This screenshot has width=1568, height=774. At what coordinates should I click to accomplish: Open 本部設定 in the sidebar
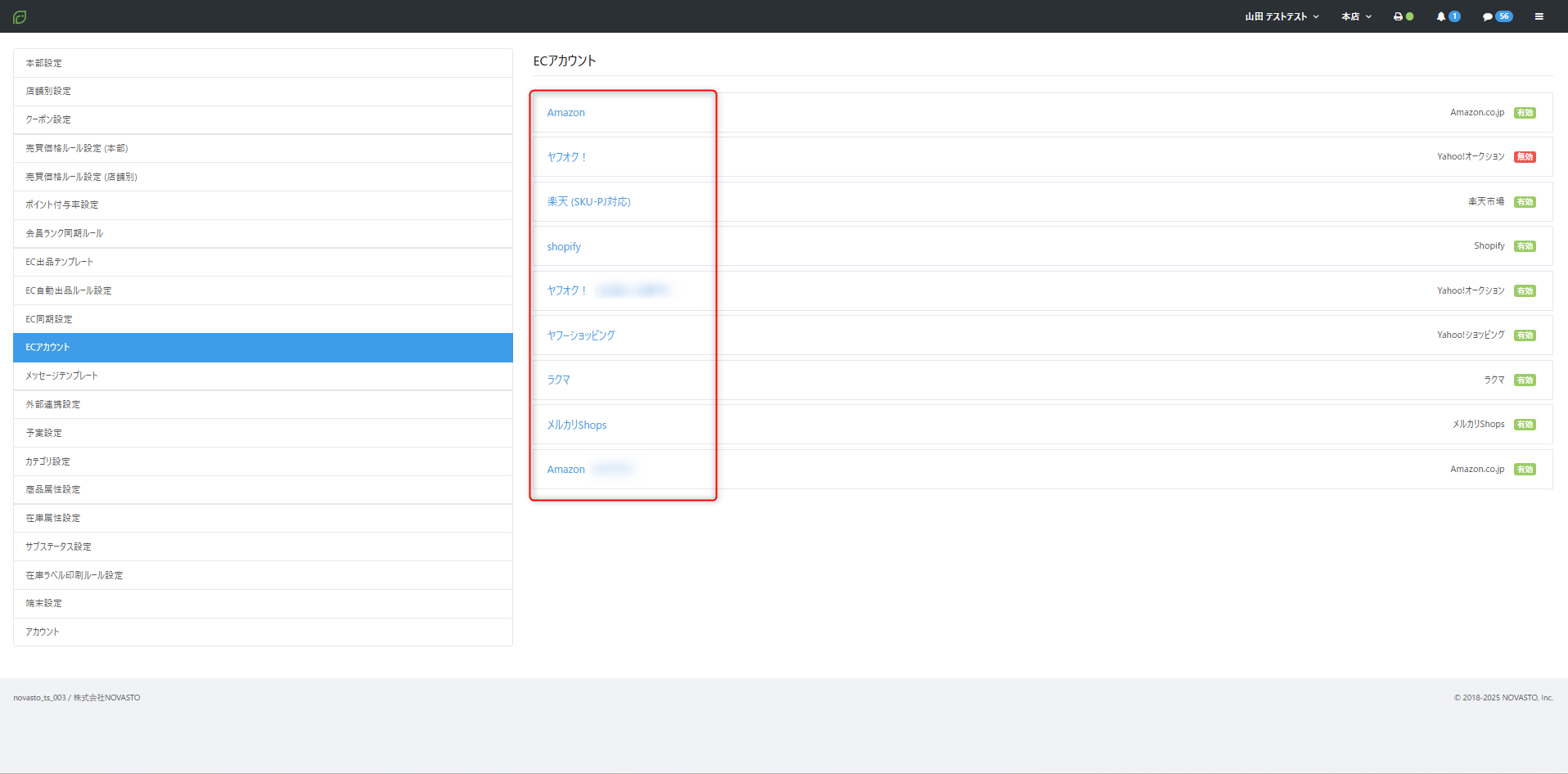(263, 63)
